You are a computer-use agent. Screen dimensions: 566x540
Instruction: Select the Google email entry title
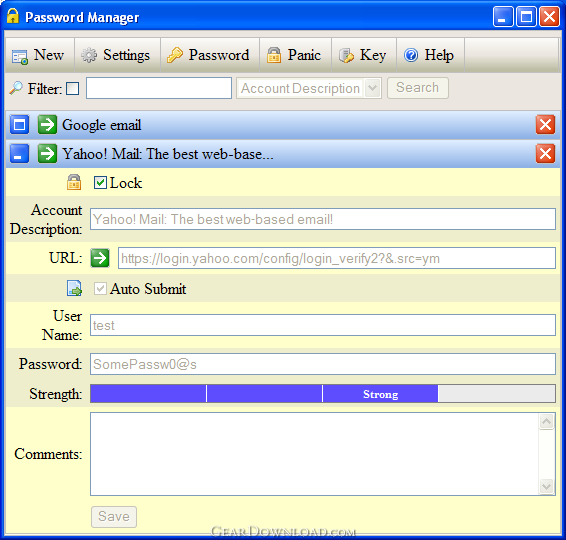tap(101, 125)
